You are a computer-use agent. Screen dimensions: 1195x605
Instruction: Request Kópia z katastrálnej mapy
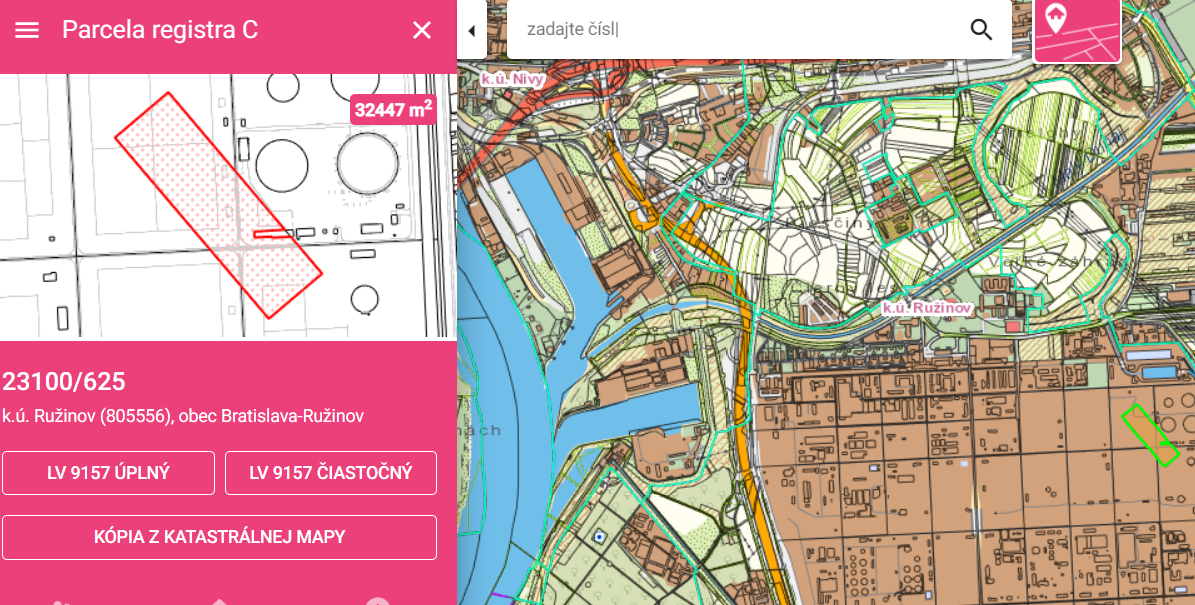click(219, 537)
